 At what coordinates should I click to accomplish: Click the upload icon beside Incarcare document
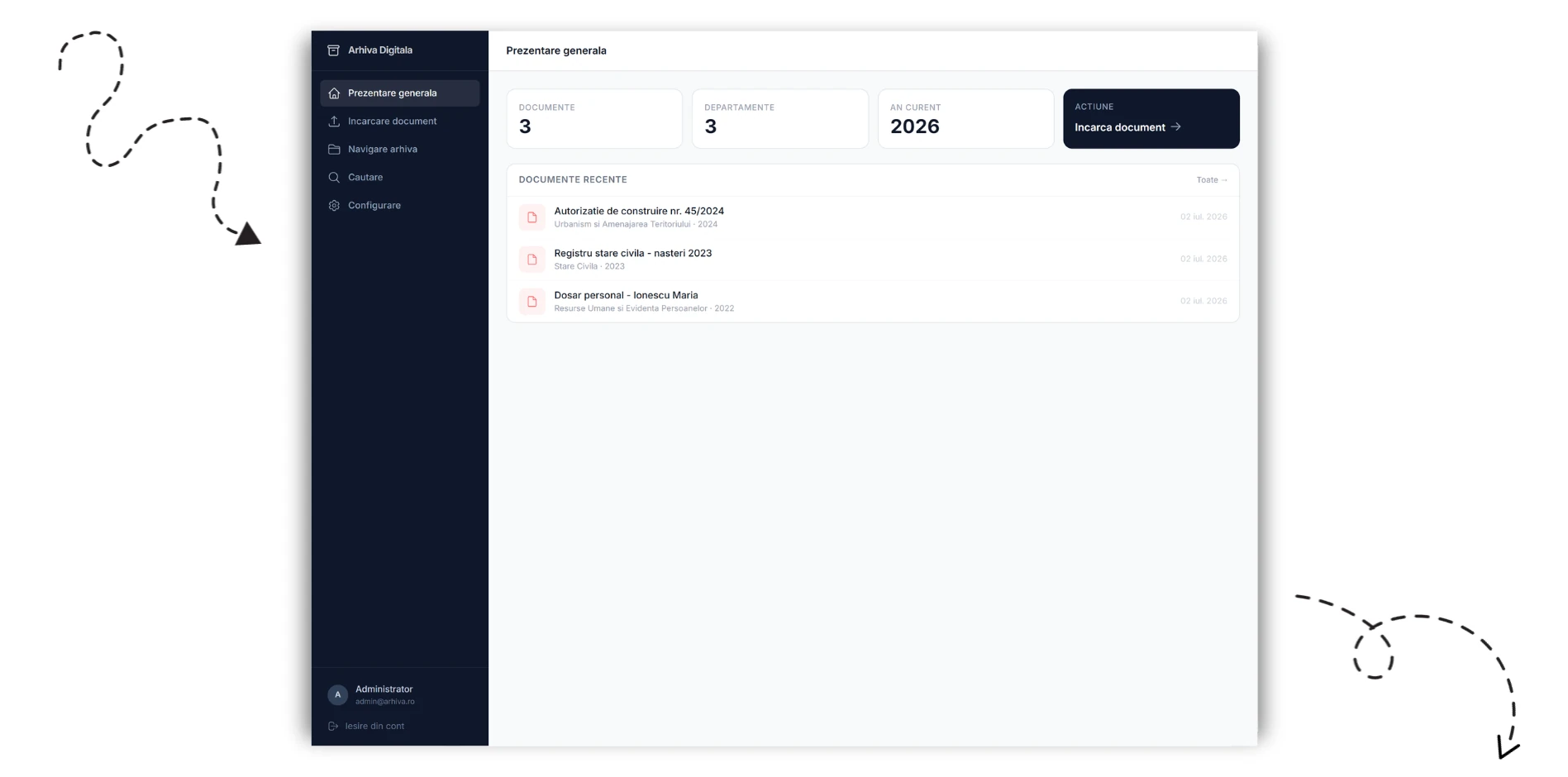pyautogui.click(x=334, y=122)
